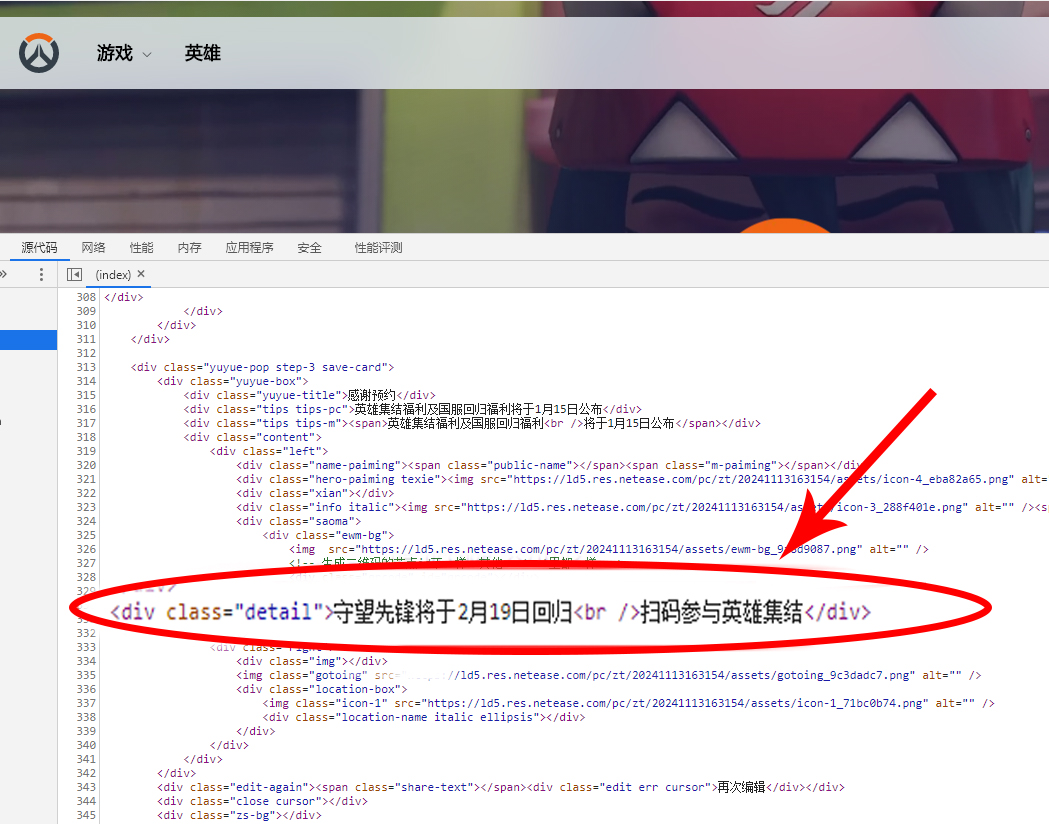
Task: Click the location-name italic ellipsis line
Action: coord(423,718)
